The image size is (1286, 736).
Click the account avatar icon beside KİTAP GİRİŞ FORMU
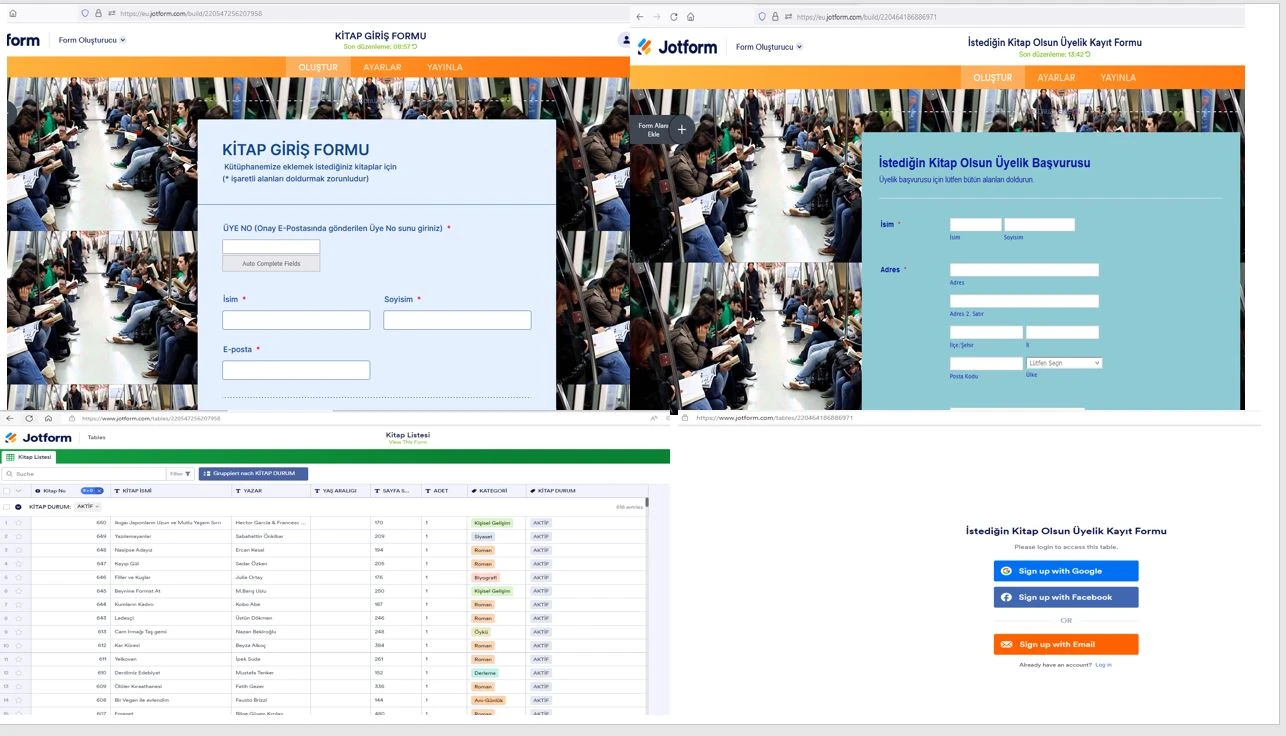pos(626,39)
